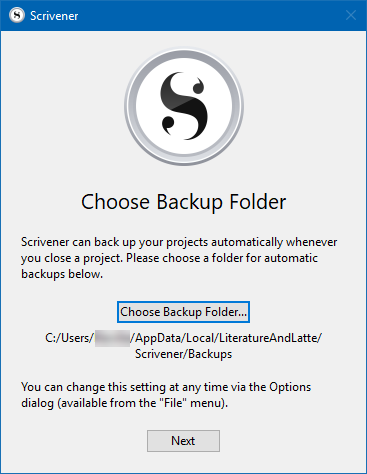Image resolution: width=367 pixels, height=474 pixels.
Task: Click the C:/Users backup path text
Action: click(x=184, y=346)
